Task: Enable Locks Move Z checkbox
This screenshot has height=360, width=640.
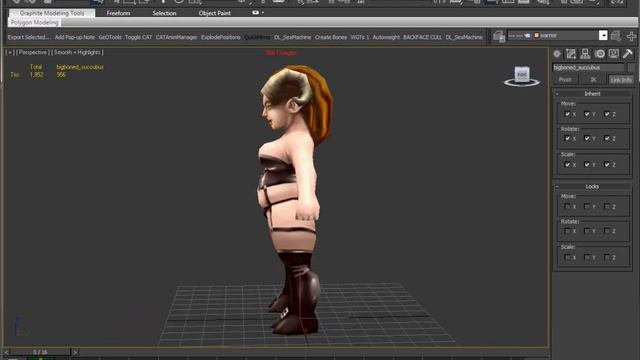Action: (x=607, y=207)
